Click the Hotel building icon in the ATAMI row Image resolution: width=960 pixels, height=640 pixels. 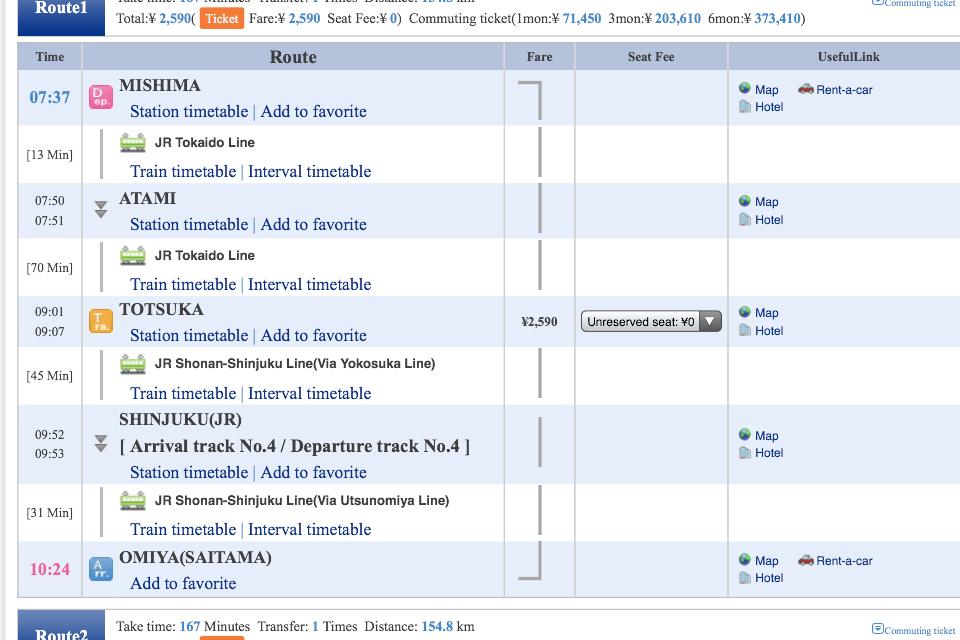744,219
